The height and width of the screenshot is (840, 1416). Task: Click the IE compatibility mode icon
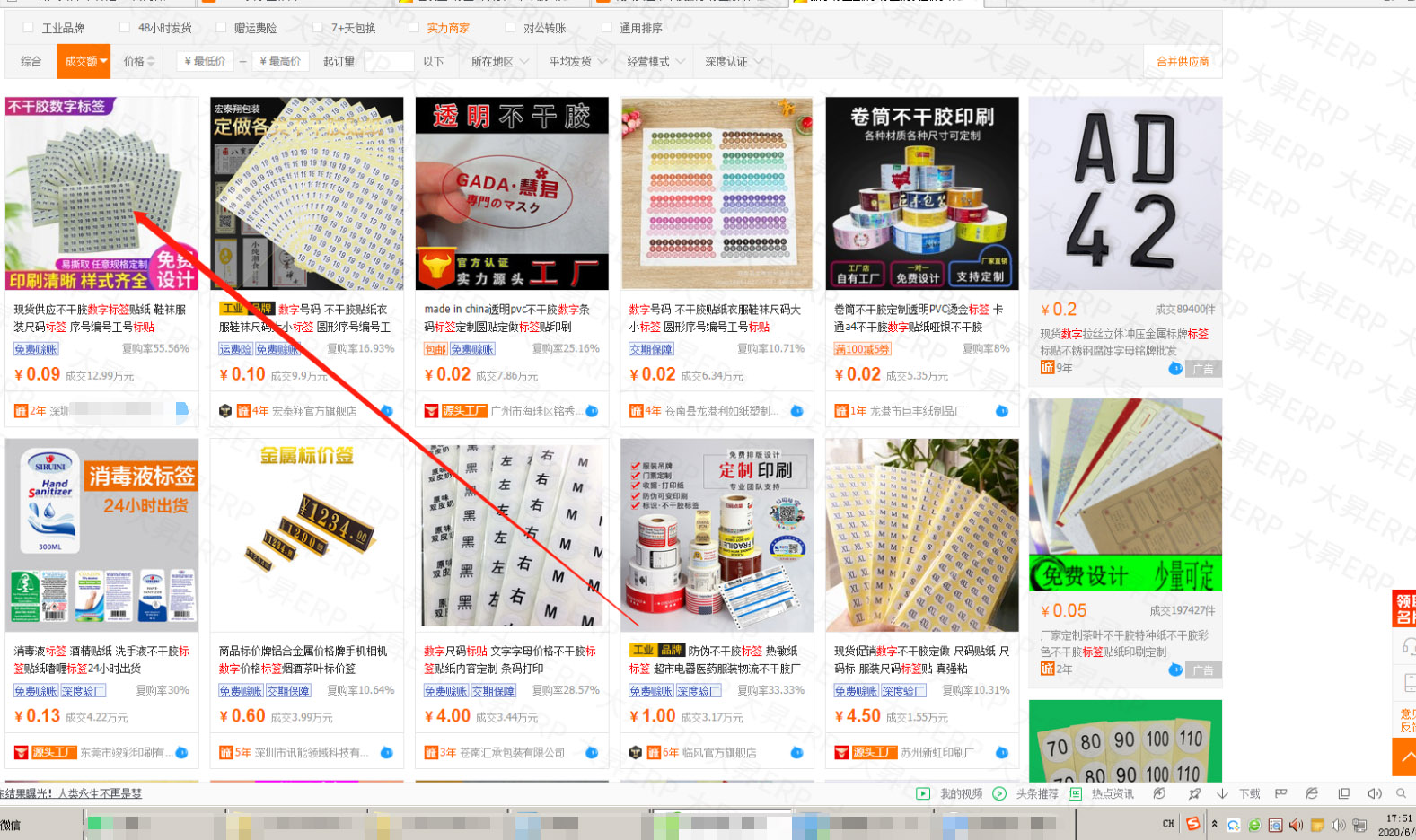coord(1312,793)
